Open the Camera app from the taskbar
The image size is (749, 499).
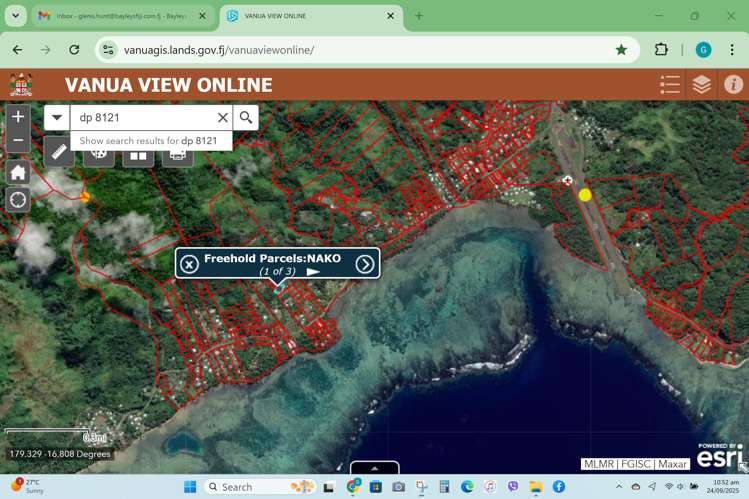[398, 487]
